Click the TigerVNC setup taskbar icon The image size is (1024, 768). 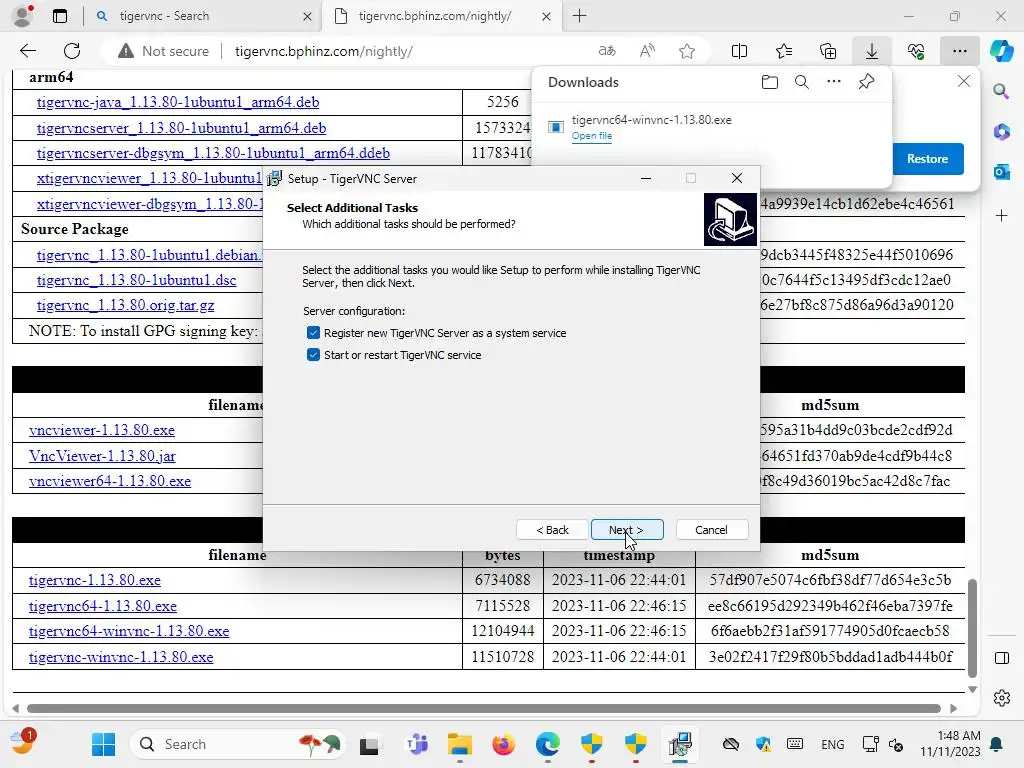680,744
